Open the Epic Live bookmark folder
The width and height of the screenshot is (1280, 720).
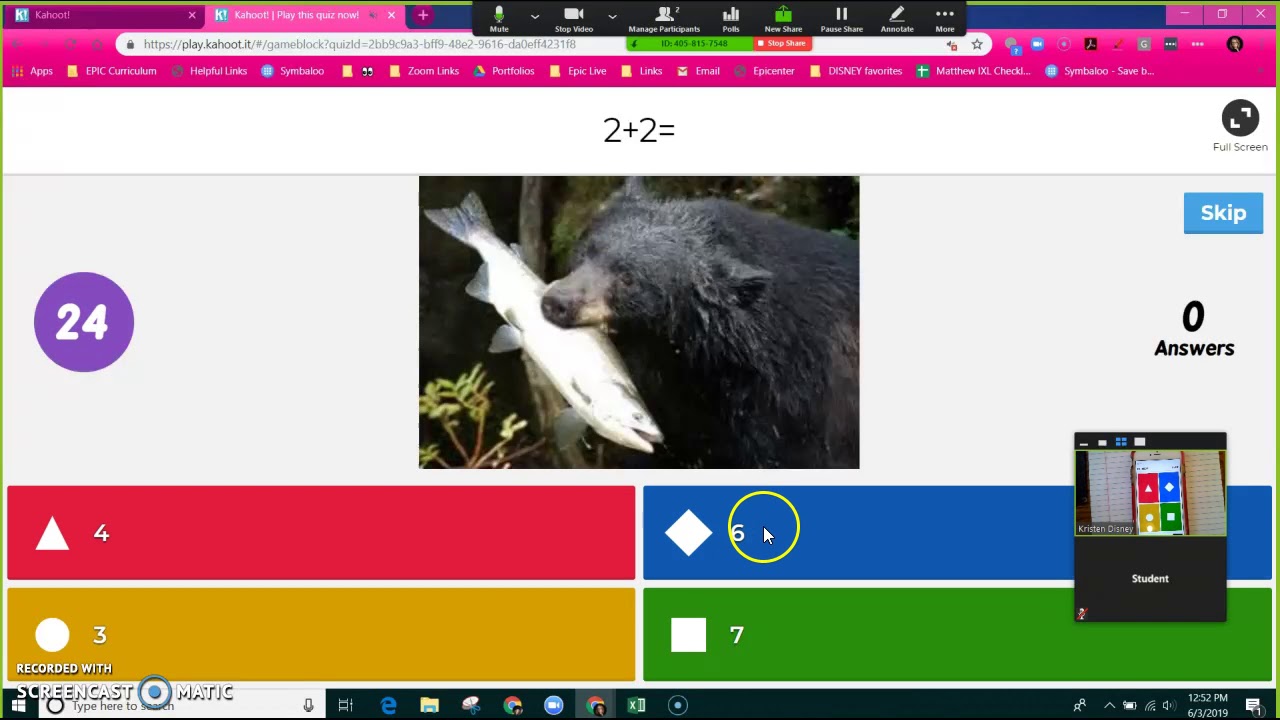[x=577, y=71]
